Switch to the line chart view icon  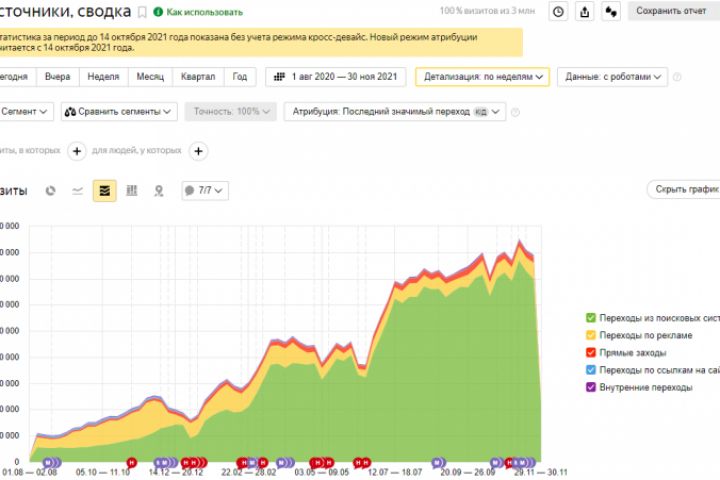coord(78,191)
